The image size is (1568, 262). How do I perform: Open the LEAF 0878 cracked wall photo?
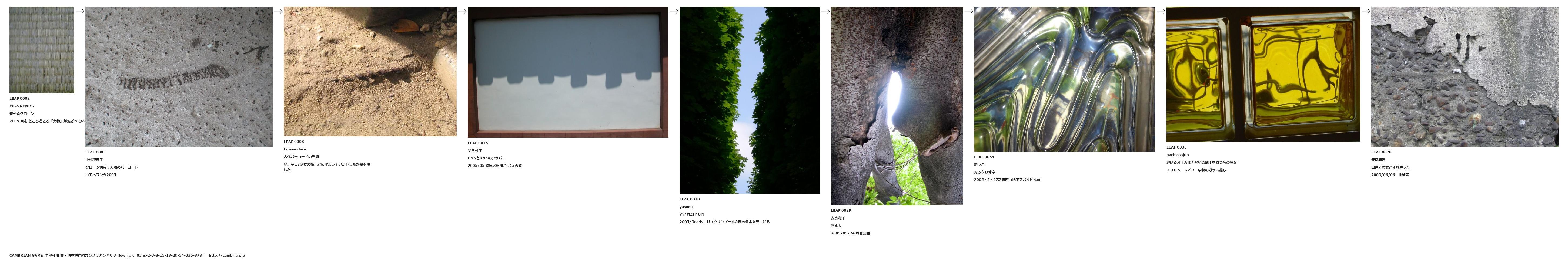(x=1465, y=77)
